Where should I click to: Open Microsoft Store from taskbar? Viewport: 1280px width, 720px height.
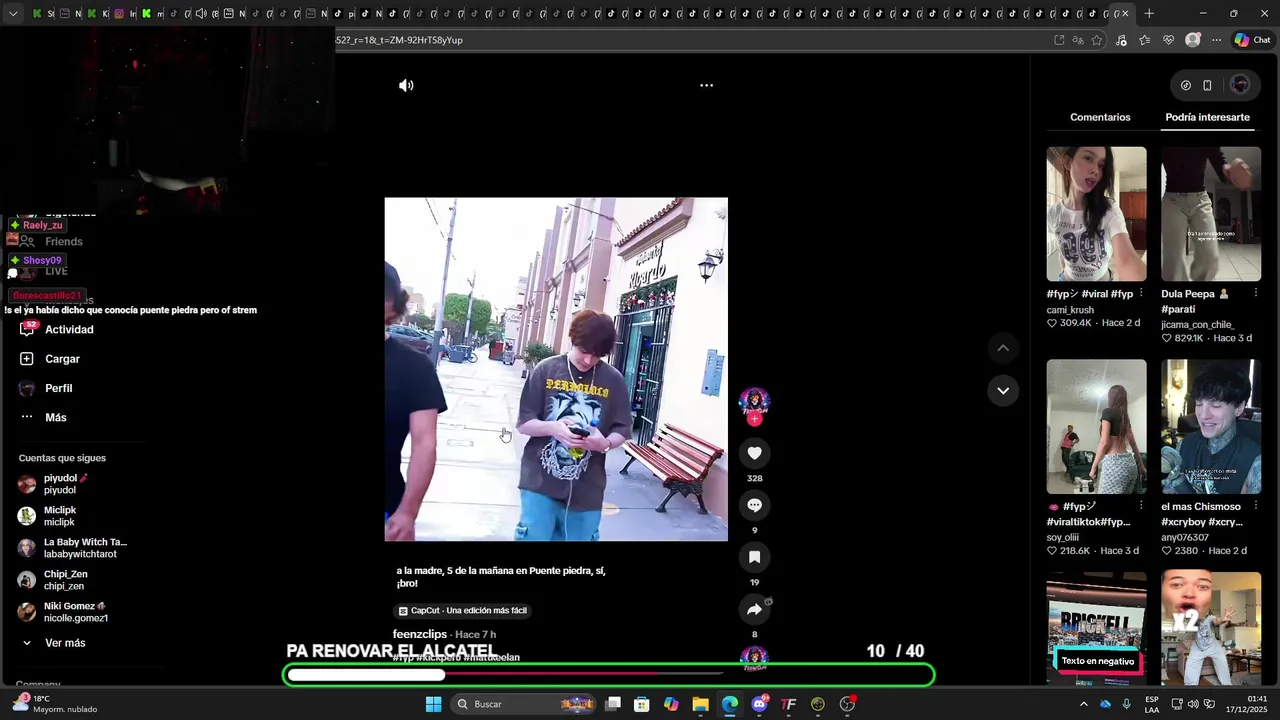click(642, 704)
